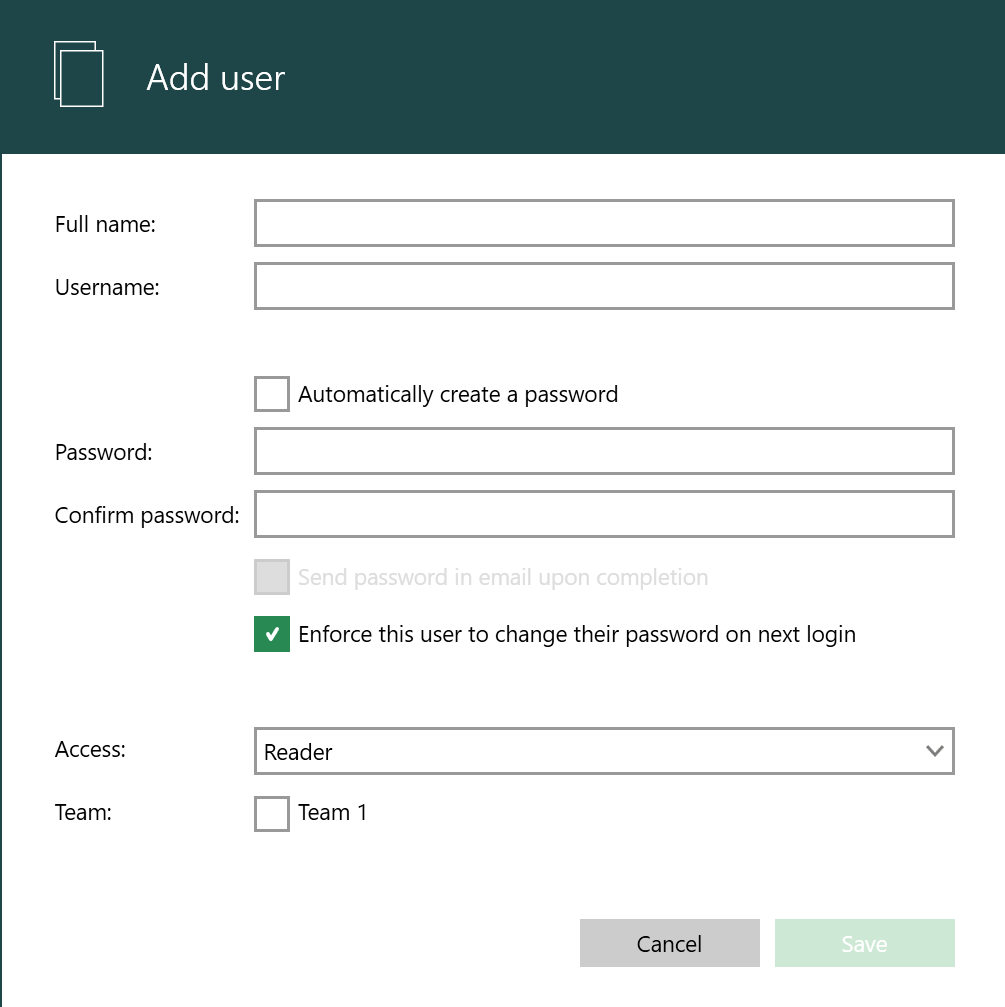
Task: Click the Enforce password change label text
Action: point(577,635)
